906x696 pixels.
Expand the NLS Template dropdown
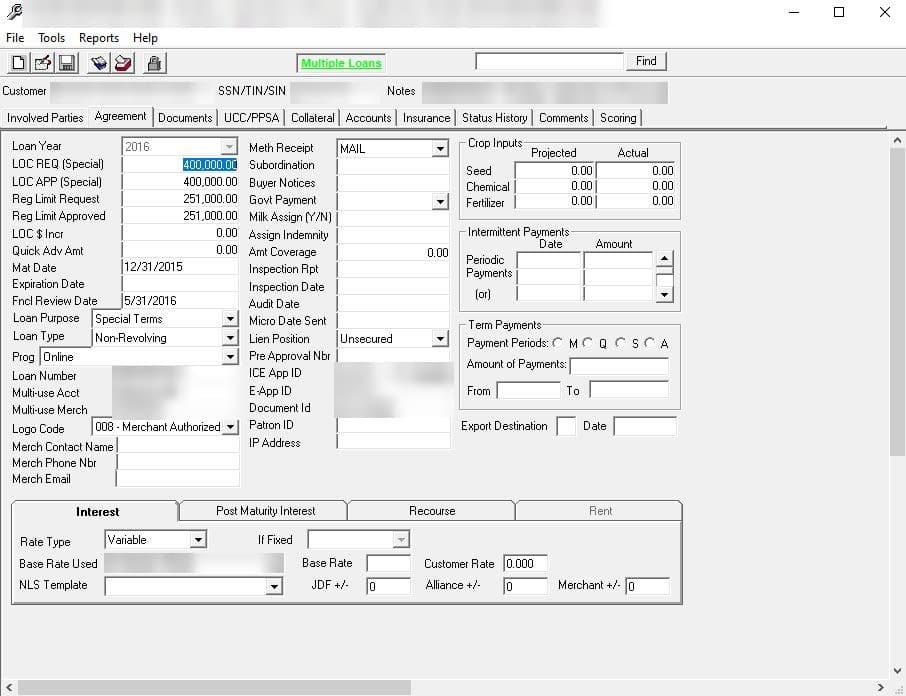pos(274,586)
